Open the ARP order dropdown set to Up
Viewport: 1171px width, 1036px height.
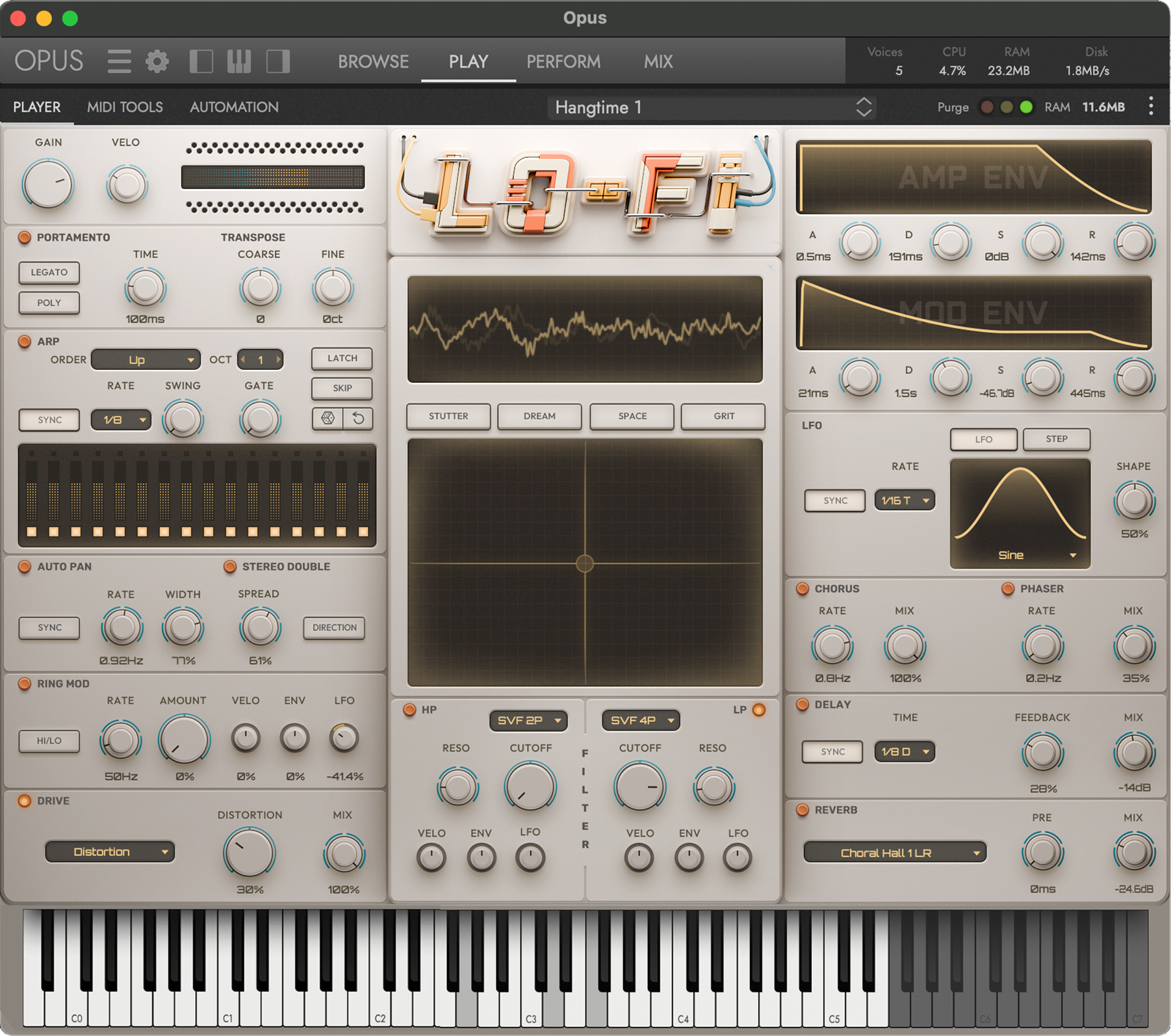[x=145, y=359]
